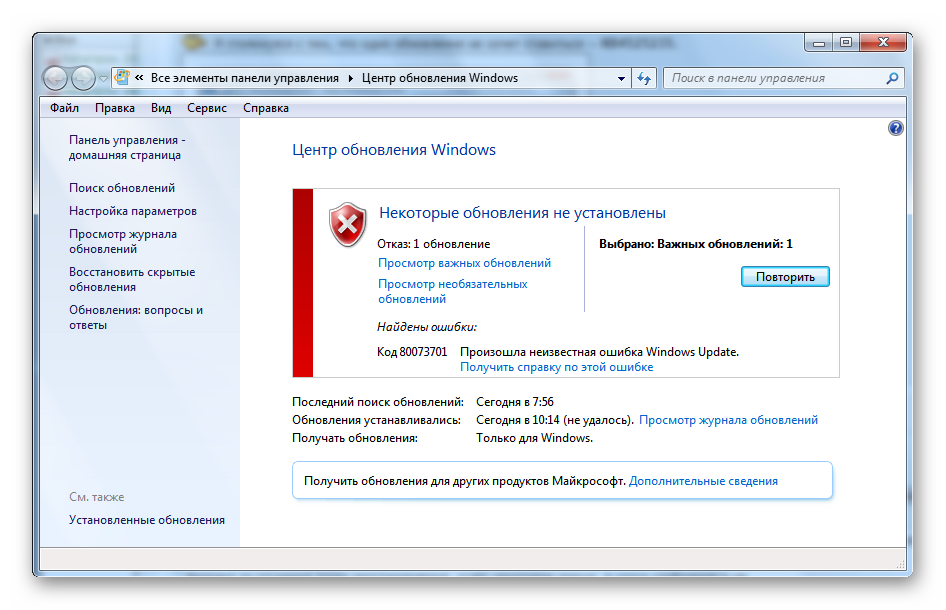Open Просмотр журнала обновлений in sidebar
This screenshot has height=610, width=946.
123,241
